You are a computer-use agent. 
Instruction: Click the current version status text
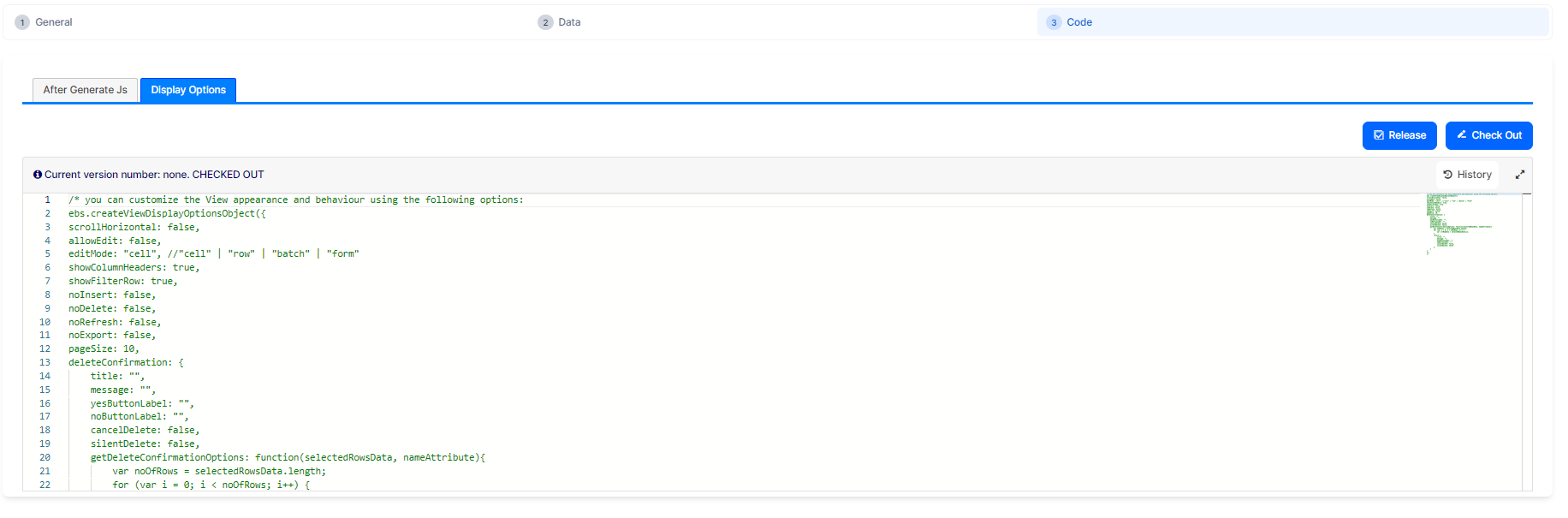click(x=154, y=175)
